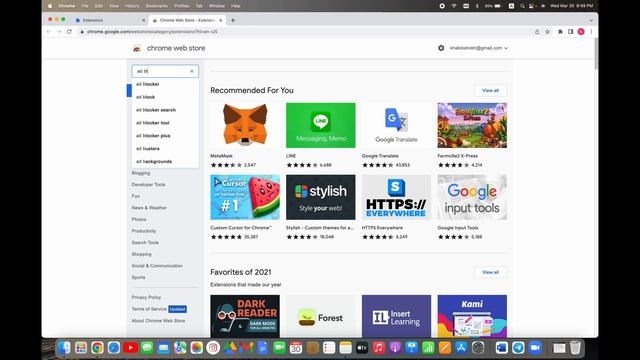
Task: Click View all for Recommended For You
Action: (490, 91)
